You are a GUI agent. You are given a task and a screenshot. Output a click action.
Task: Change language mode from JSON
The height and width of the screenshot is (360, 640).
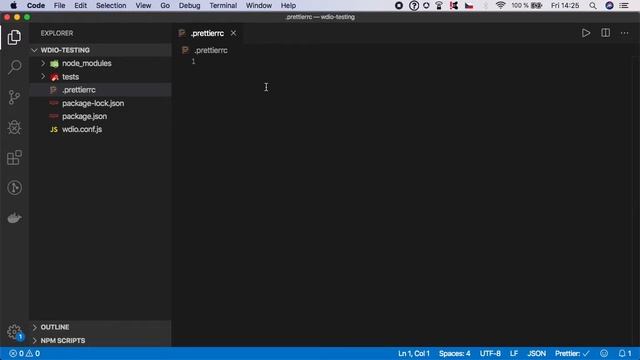536,353
